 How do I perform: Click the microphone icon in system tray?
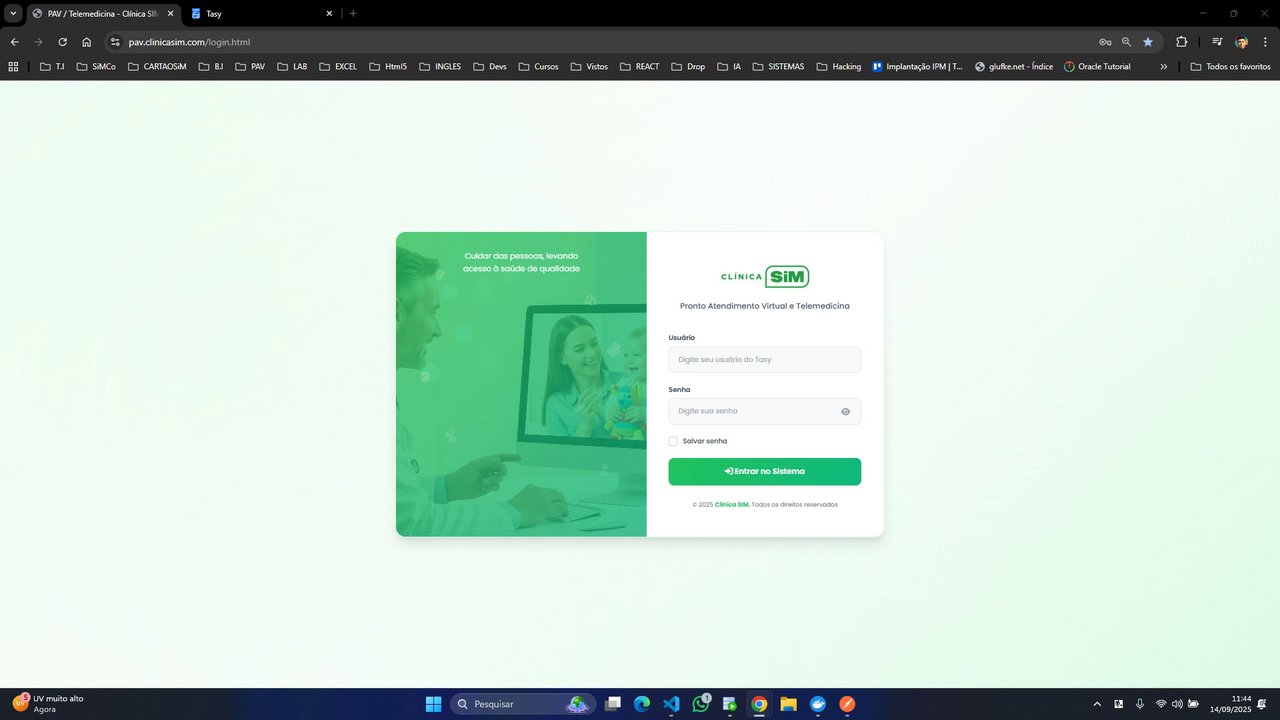click(1139, 704)
